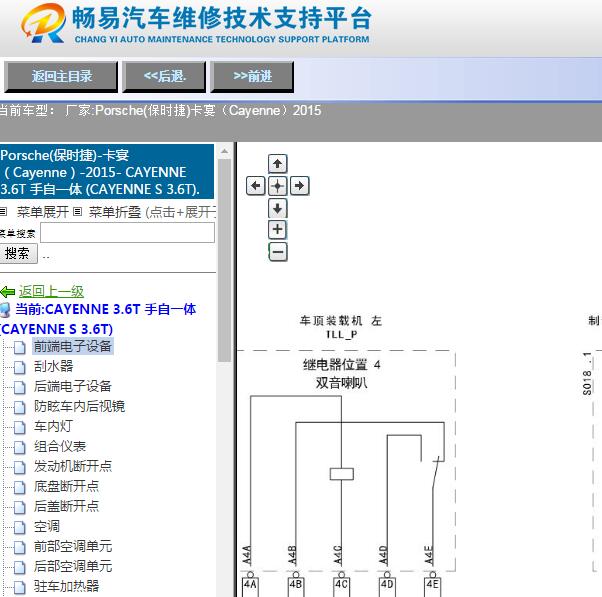
Task: Click document icon beside 驻车加热器
Action: 20,587
